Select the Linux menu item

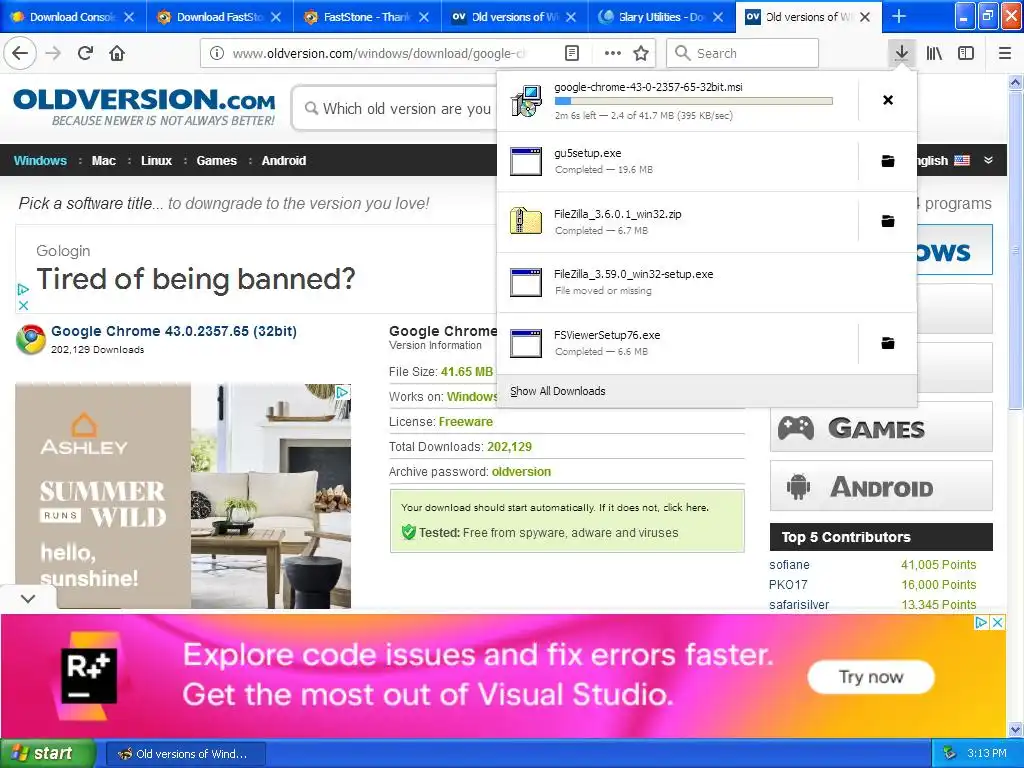[156, 161]
